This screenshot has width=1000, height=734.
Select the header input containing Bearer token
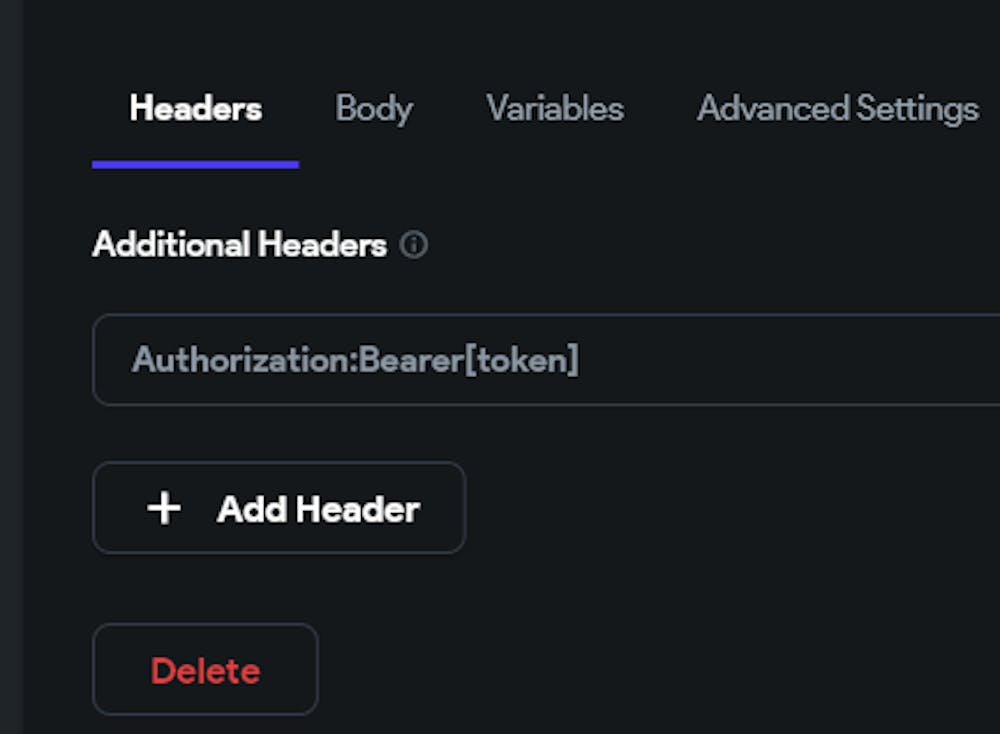pyautogui.click(x=400, y=360)
